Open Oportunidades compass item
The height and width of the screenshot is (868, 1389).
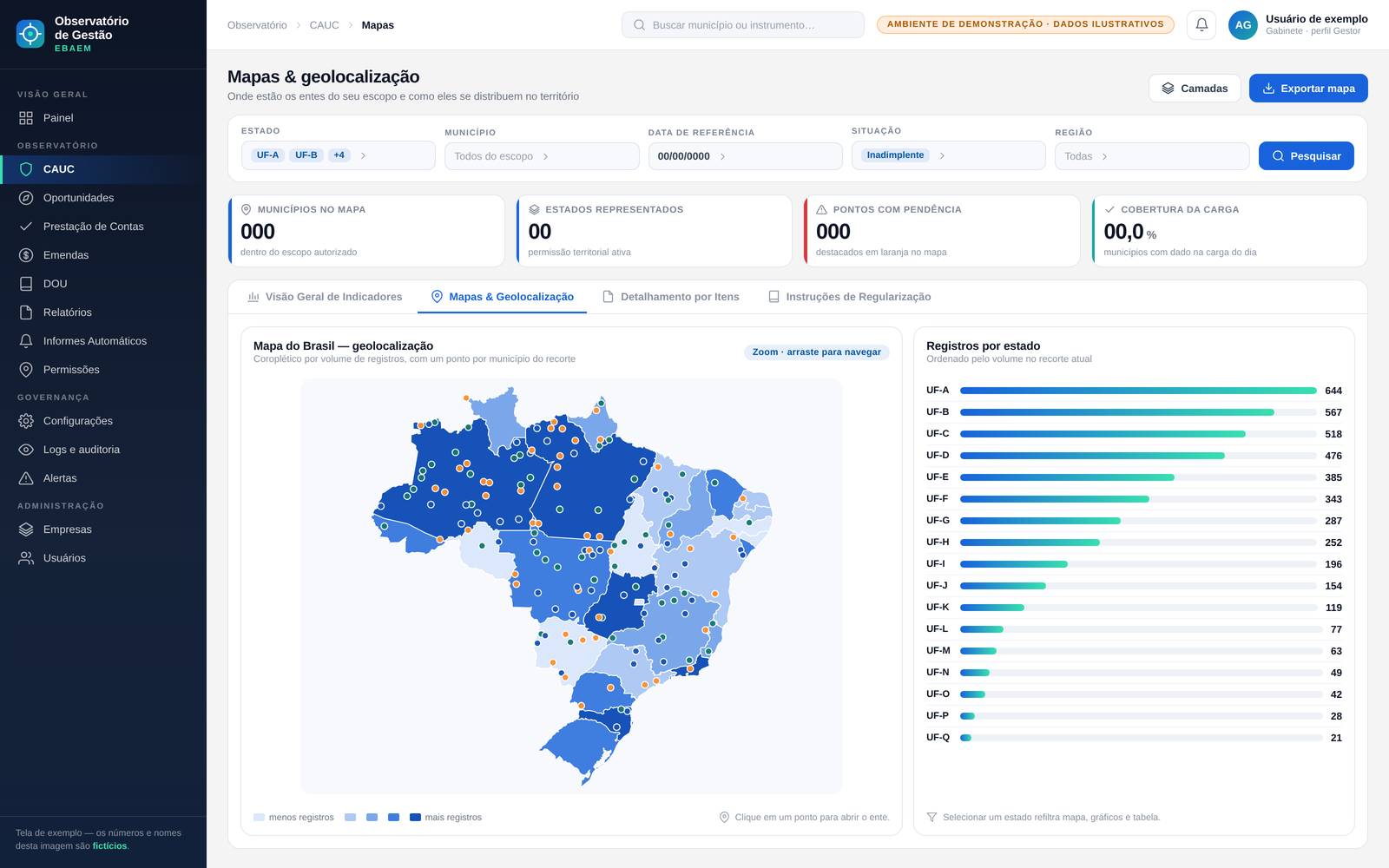coord(103,198)
